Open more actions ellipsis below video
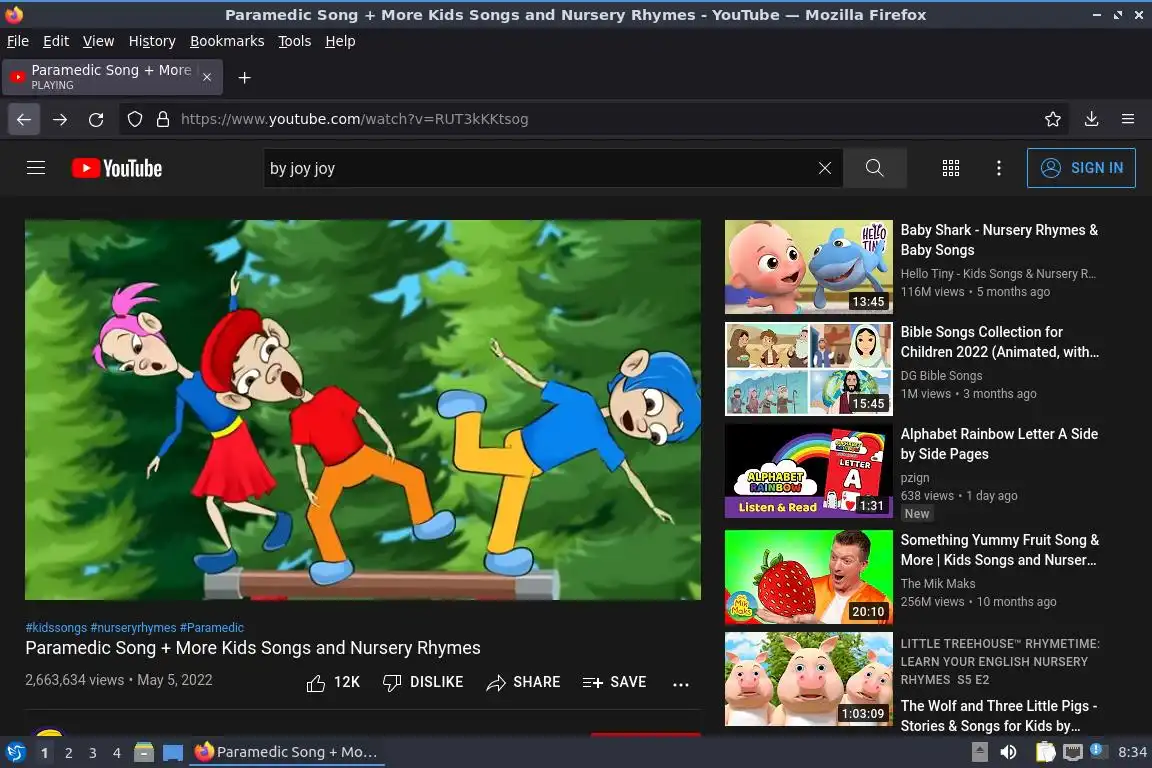1152x768 pixels. click(x=681, y=683)
